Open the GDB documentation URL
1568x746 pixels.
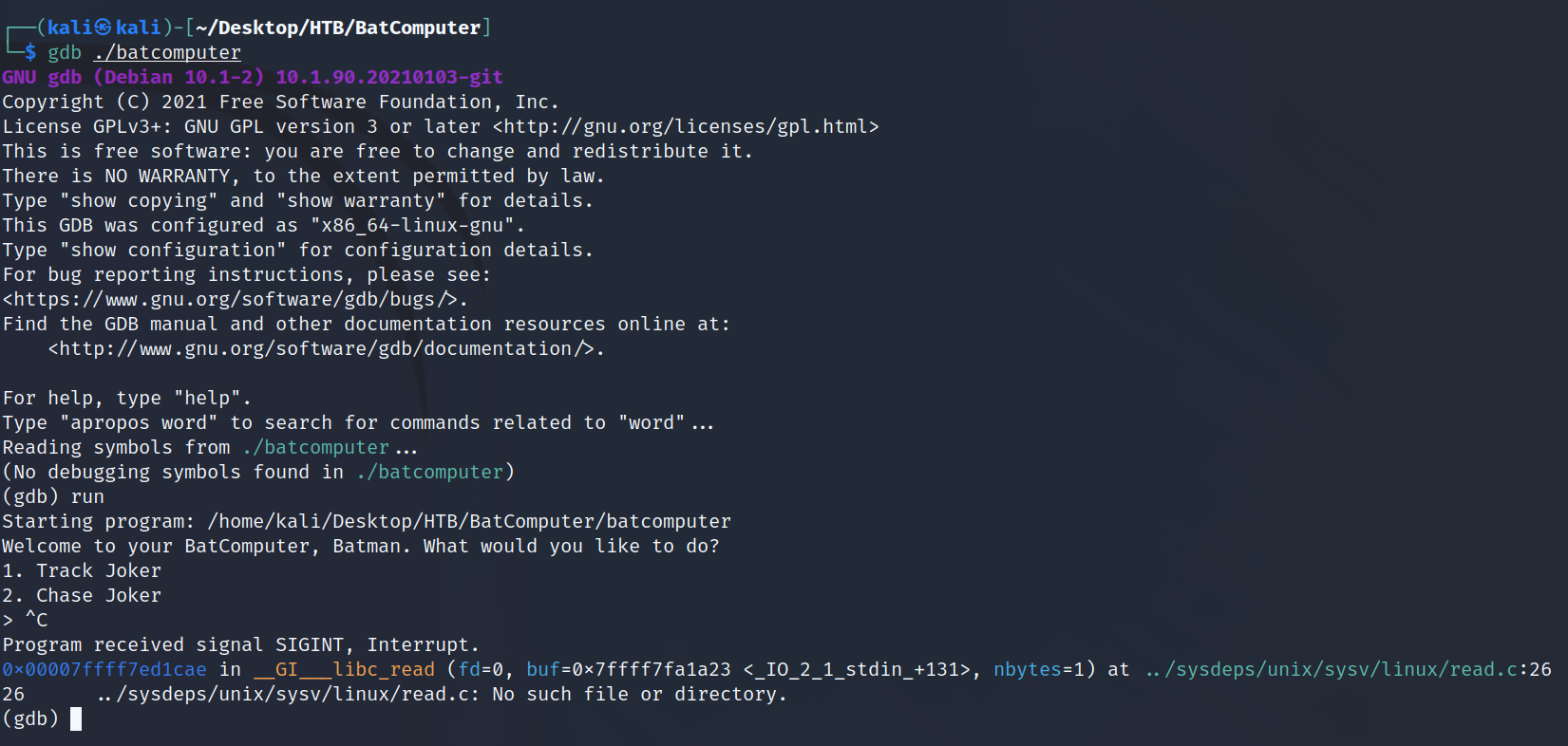pyautogui.click(x=326, y=348)
